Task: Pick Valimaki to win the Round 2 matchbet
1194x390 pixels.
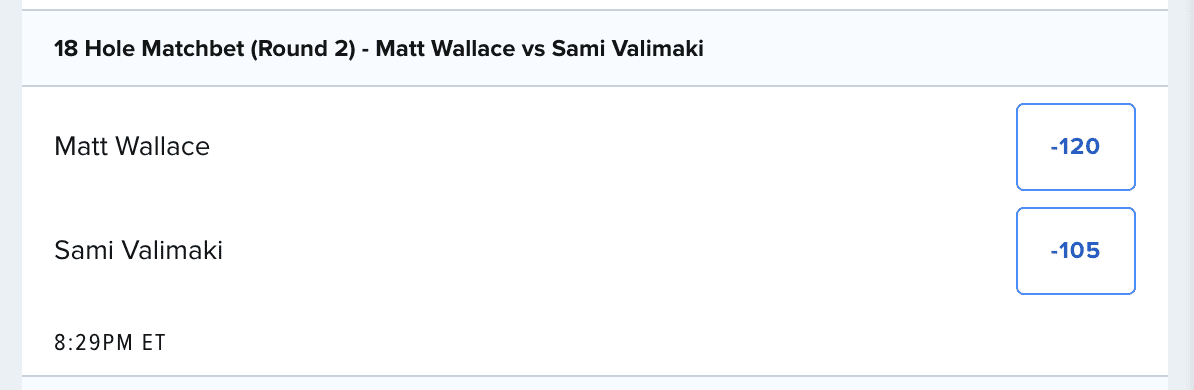Action: coord(1075,251)
